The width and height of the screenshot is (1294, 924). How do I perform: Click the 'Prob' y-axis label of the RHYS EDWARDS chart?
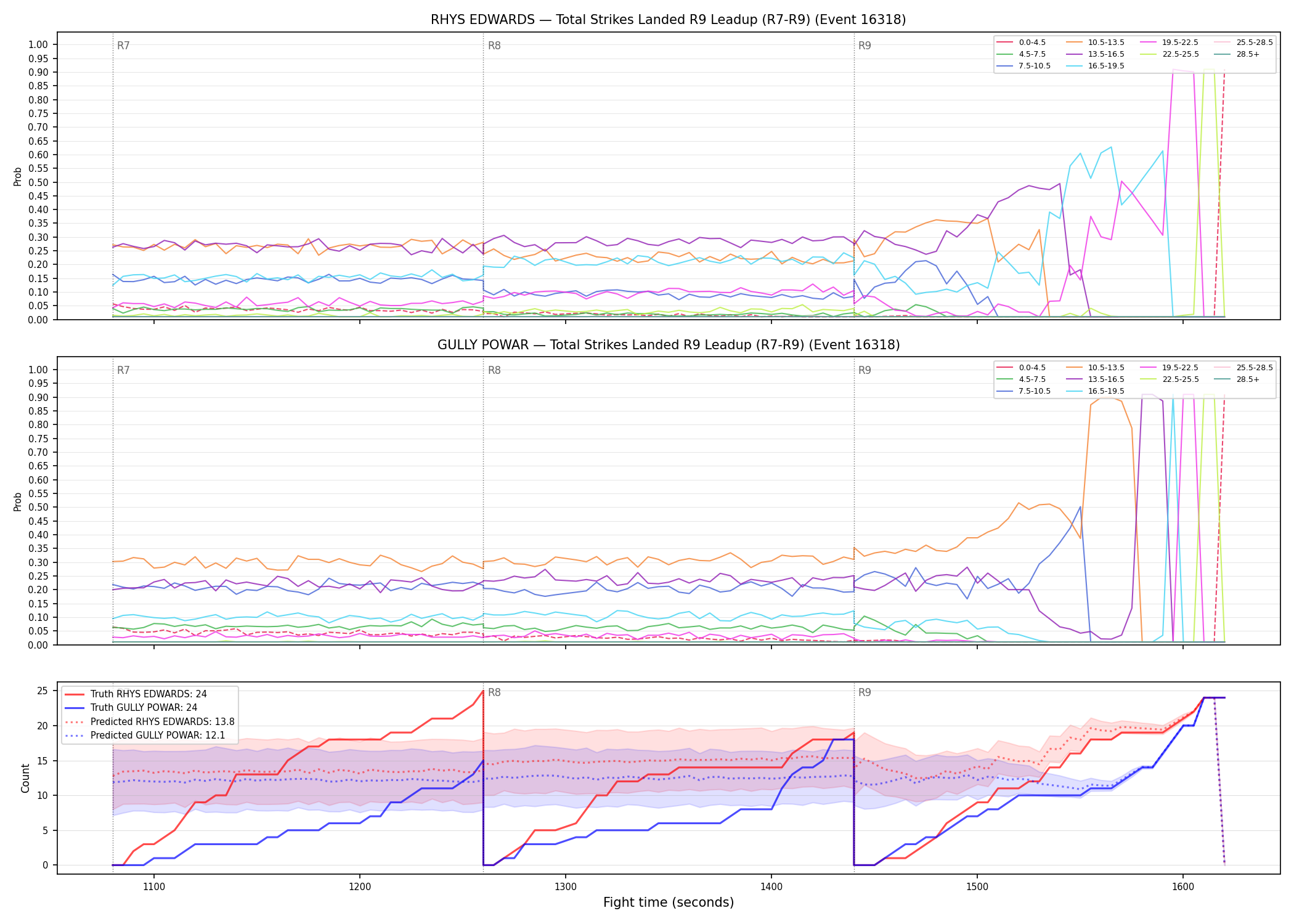18,176
